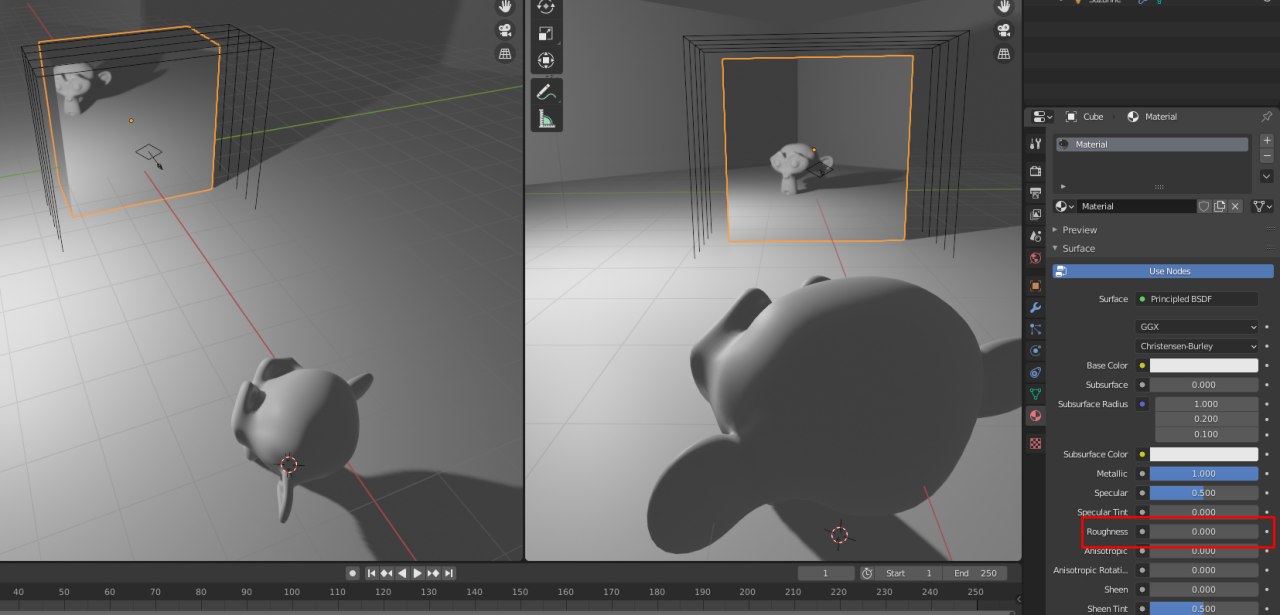Click right viewport pan hand gizmo

pyautogui.click(x=1004, y=7)
